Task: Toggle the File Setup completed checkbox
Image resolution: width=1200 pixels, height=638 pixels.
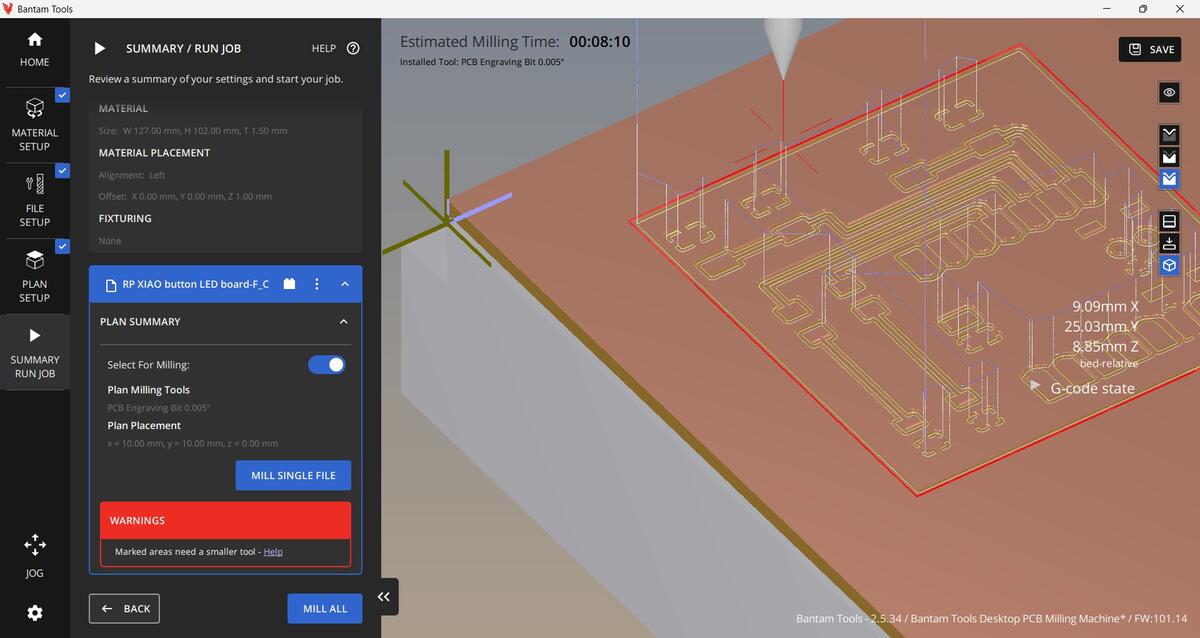Action: tap(63, 171)
